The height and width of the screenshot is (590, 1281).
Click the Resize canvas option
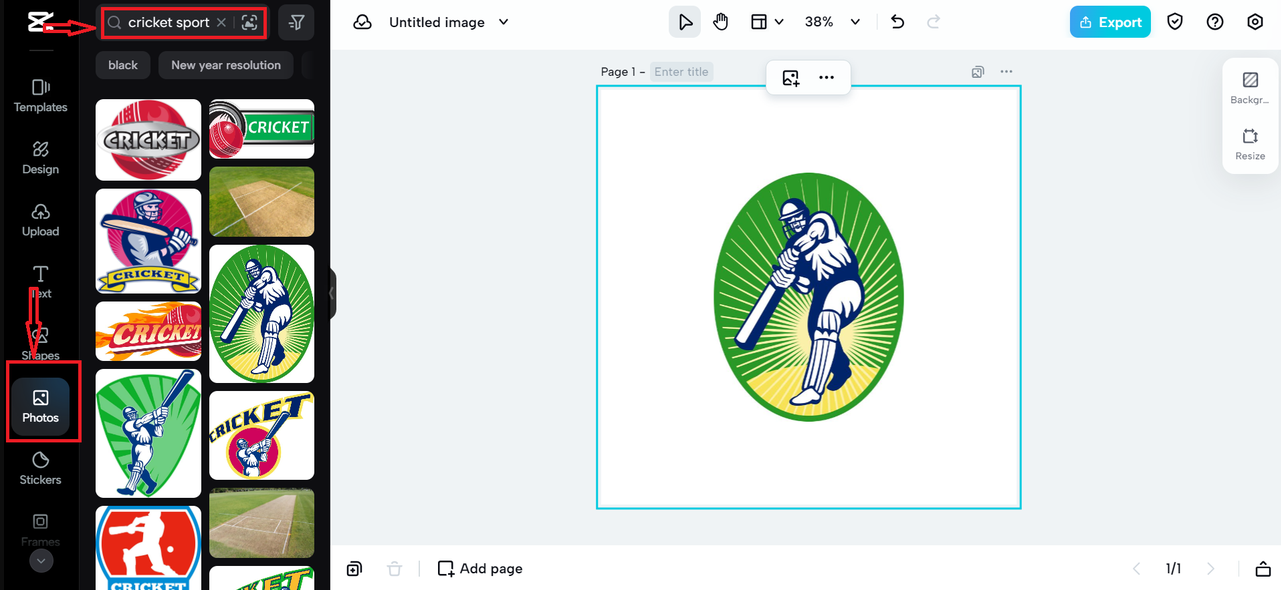click(x=1250, y=145)
